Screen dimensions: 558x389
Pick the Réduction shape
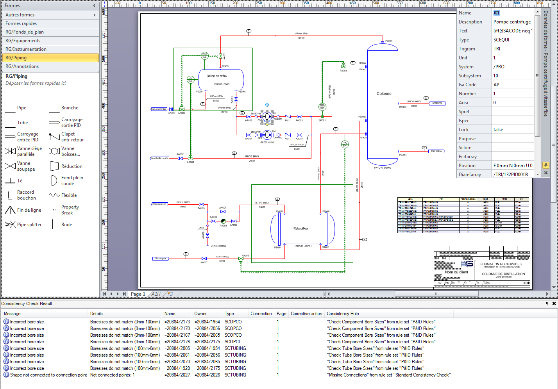(x=66, y=166)
